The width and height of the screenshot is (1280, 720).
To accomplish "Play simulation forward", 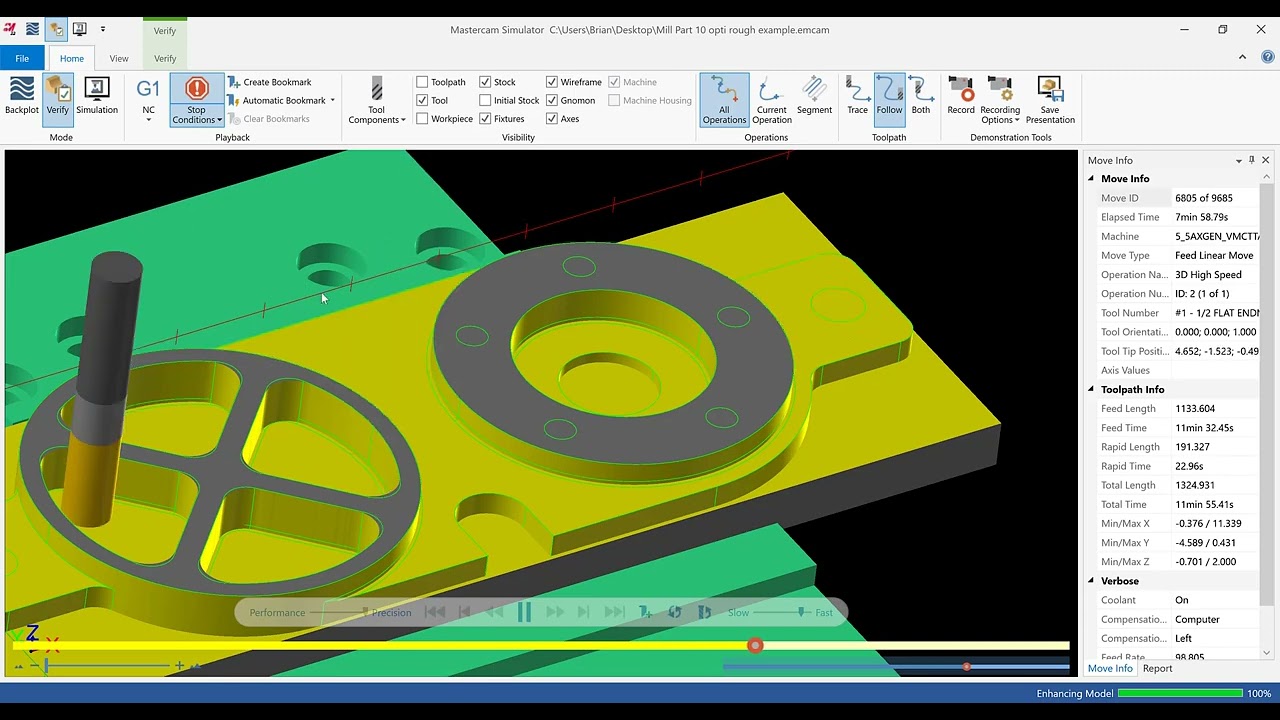I will [555, 612].
